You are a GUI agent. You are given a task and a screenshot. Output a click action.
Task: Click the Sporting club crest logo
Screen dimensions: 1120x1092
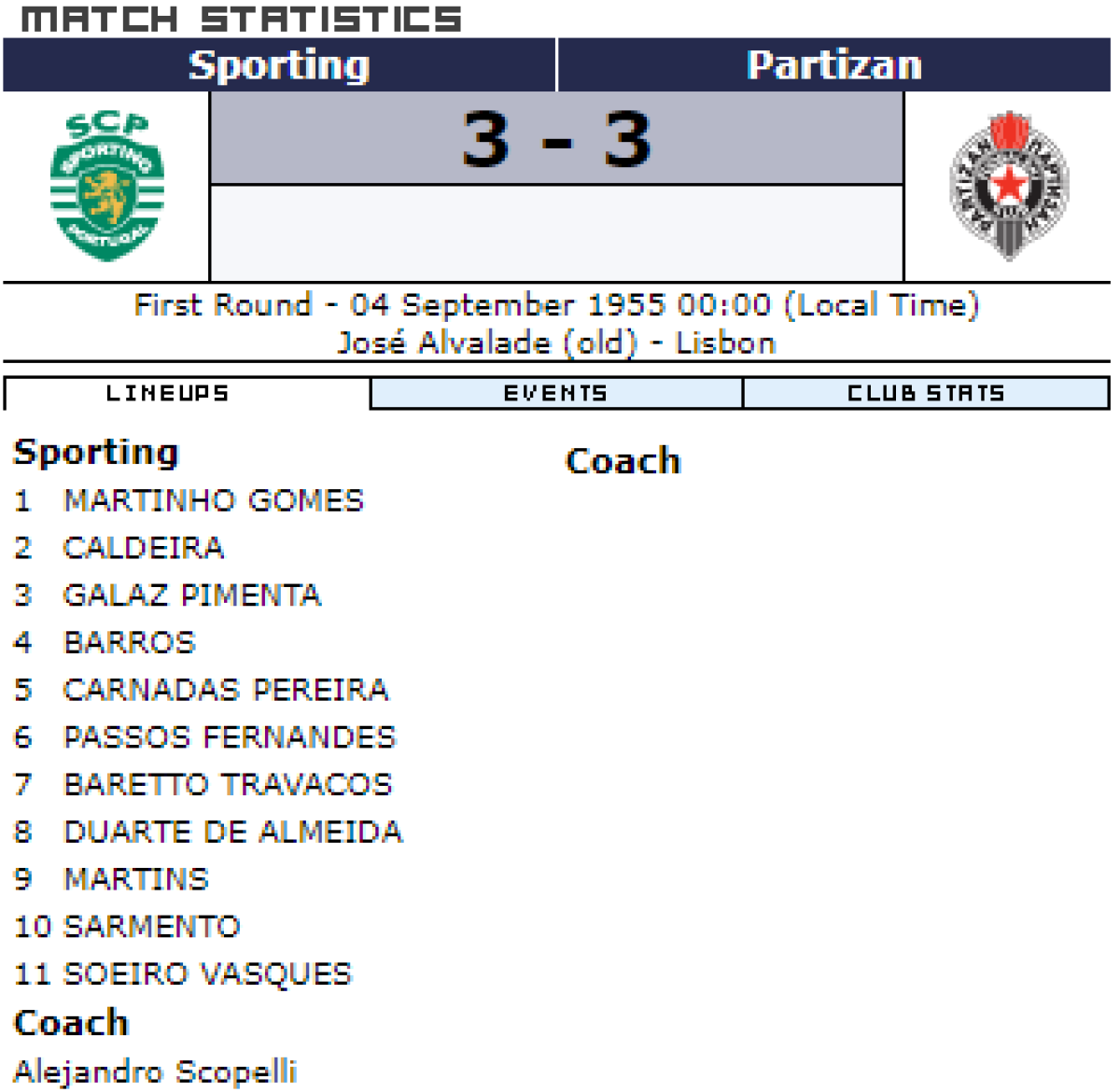106,187
